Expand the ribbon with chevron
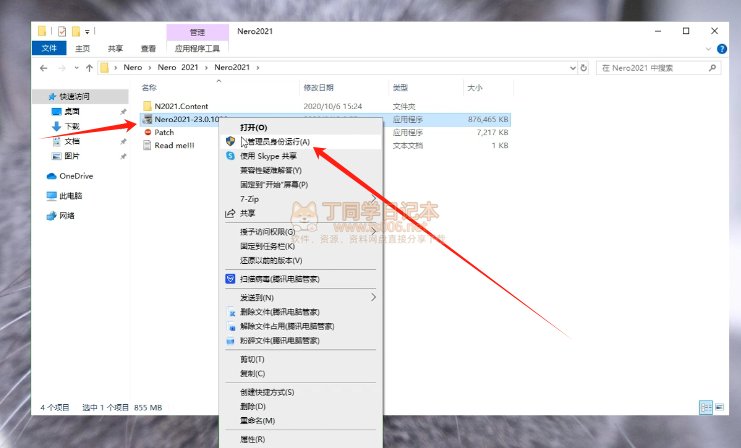The height and width of the screenshot is (448, 741). pyautogui.click(x=708, y=49)
